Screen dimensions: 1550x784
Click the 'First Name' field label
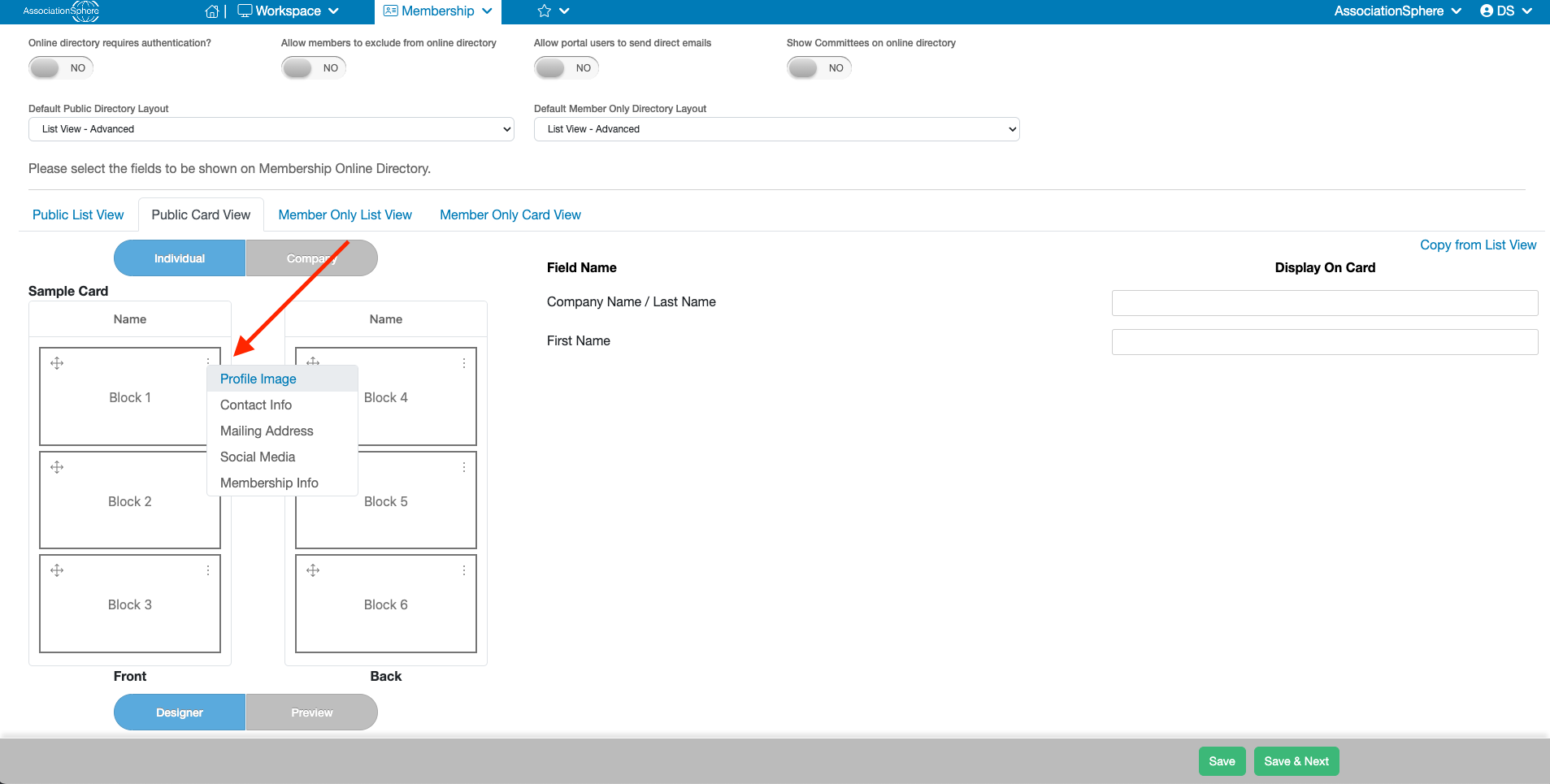click(x=579, y=340)
